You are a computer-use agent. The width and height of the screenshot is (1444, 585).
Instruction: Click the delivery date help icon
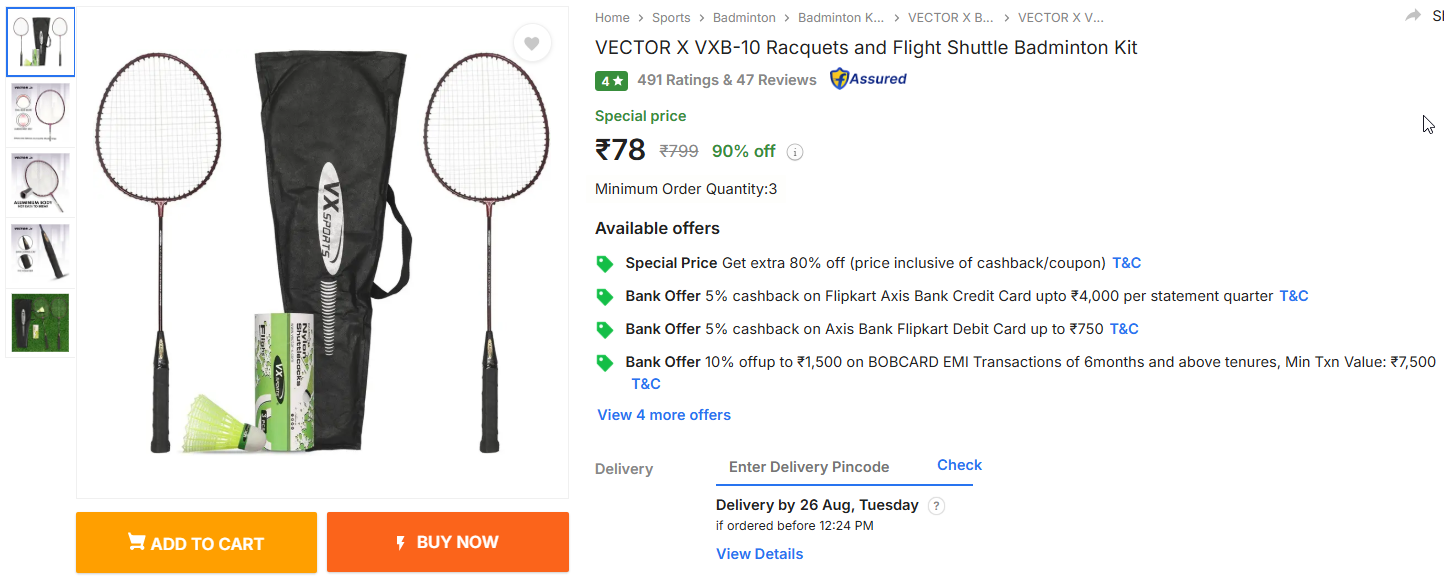[936, 505]
